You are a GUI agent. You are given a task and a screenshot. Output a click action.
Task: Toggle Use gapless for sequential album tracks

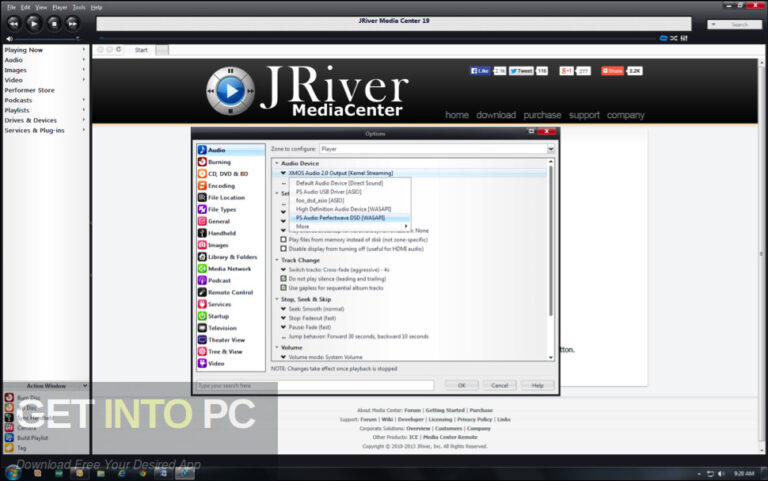pyautogui.click(x=283, y=288)
